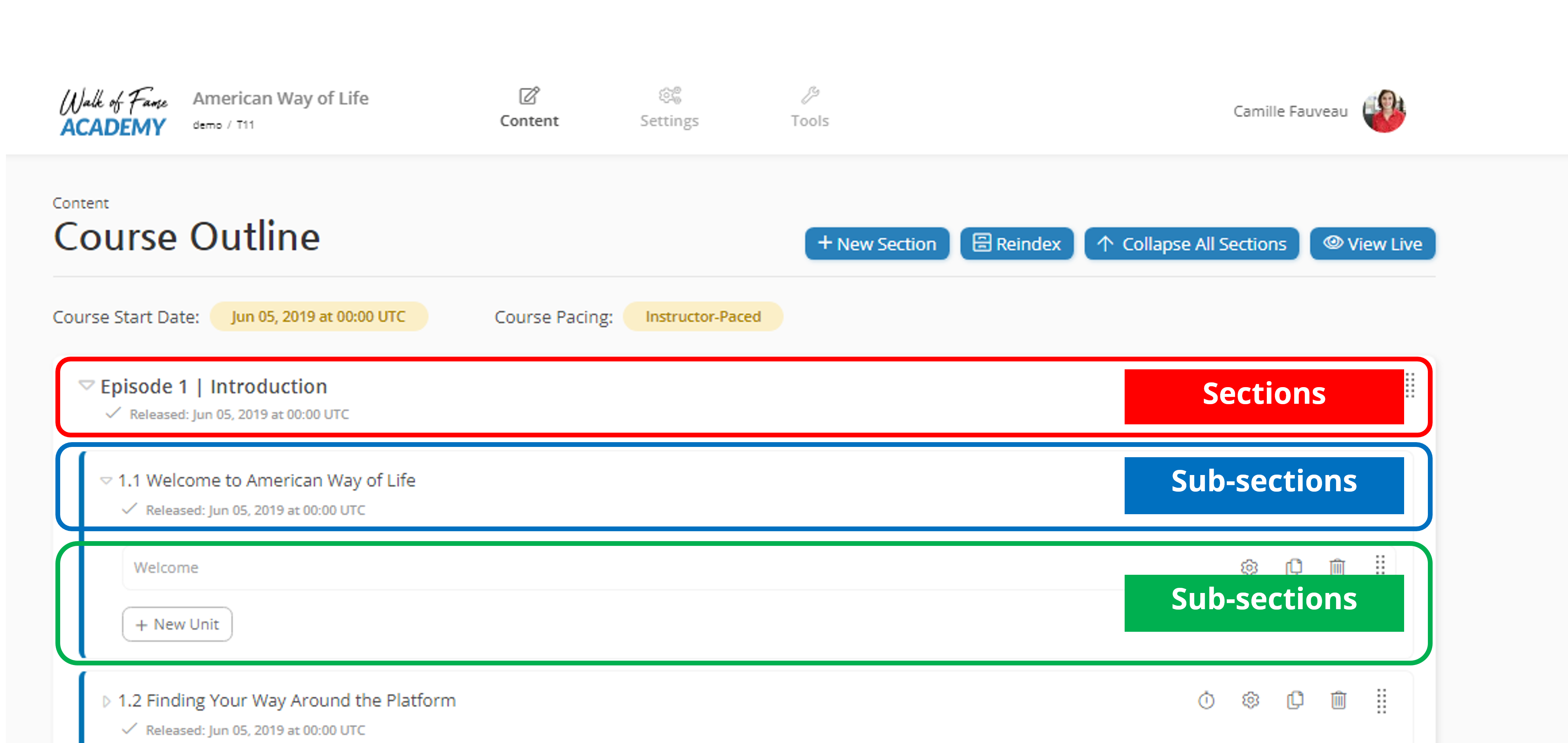Screen dimensions: 1568x743
Task: Open configure settings for subsection 1.2
Action: point(1251,700)
